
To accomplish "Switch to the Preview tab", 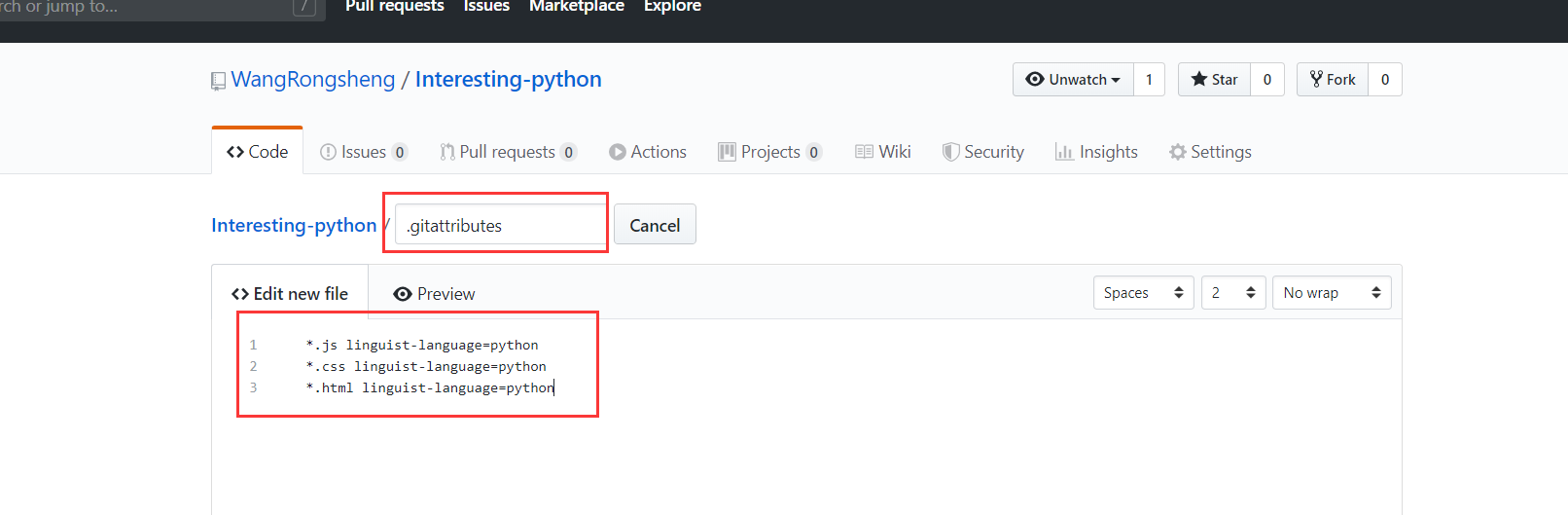I will pos(434,294).
